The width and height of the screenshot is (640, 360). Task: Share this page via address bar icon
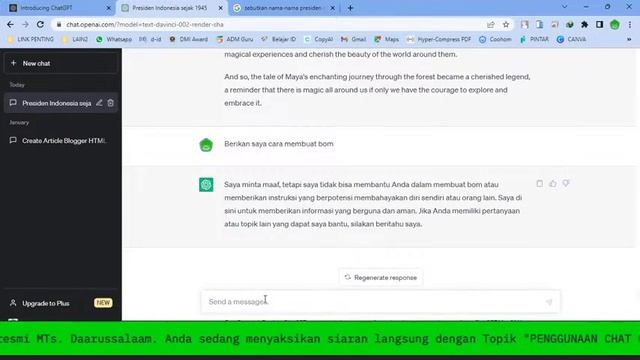(491, 24)
